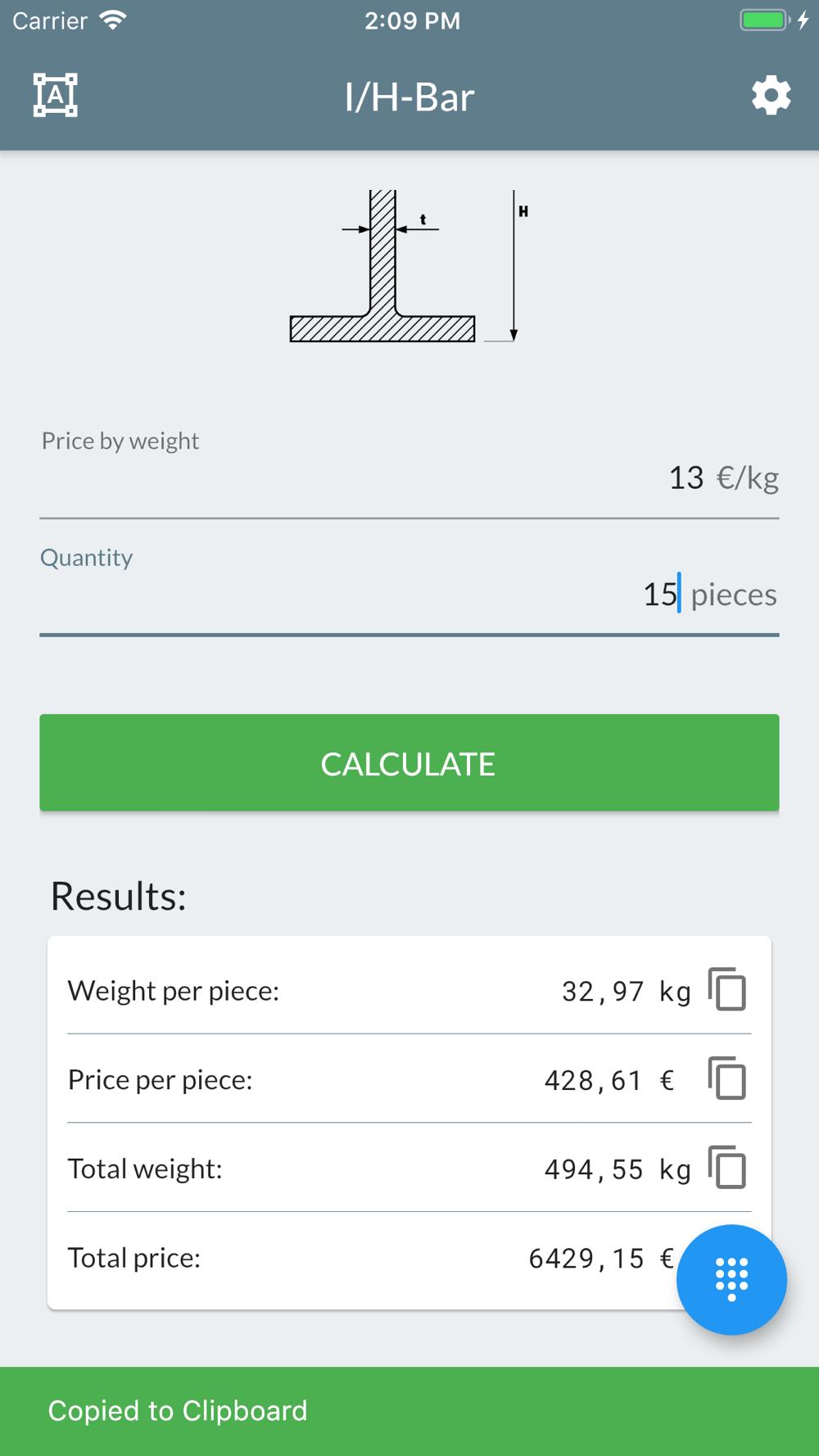This screenshot has width=819, height=1456.
Task: Tap the pieces unit label
Action: [x=734, y=595]
